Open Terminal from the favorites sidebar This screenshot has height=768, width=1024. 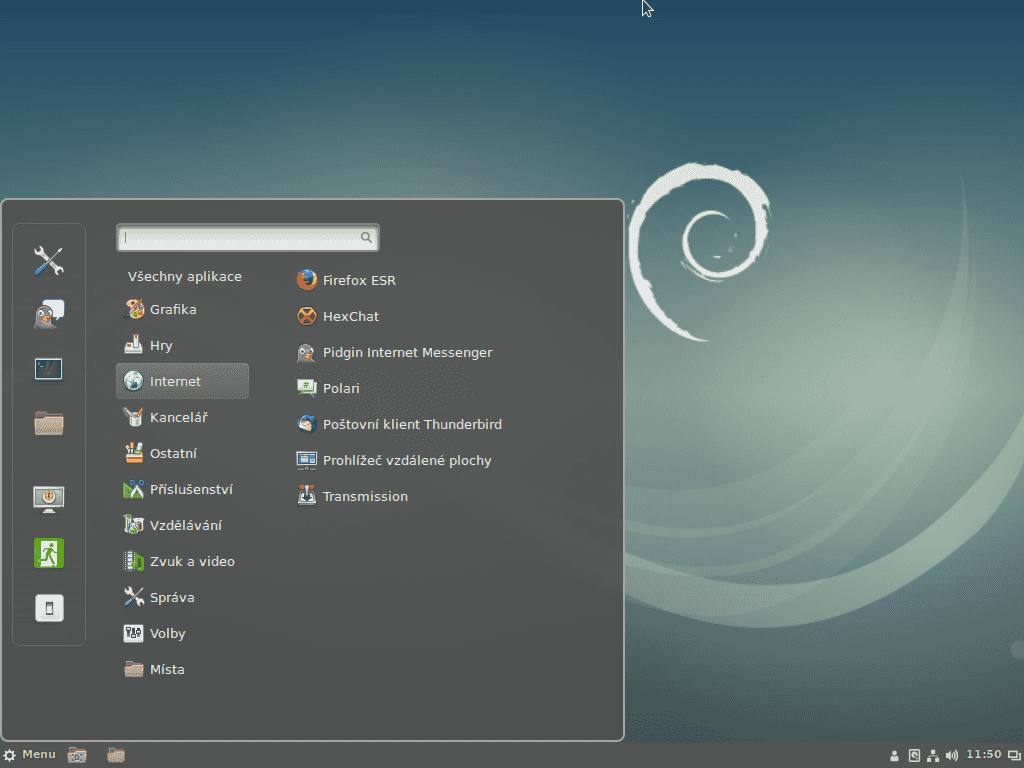coord(48,369)
